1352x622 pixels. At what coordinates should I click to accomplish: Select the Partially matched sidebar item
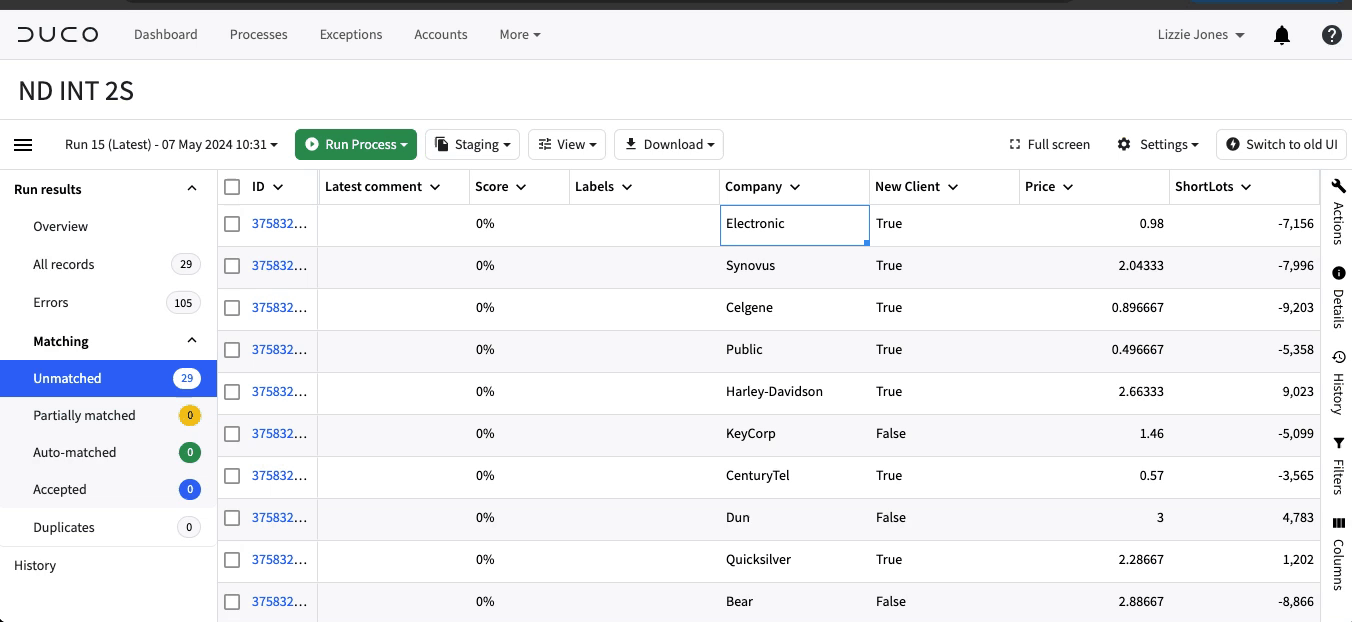tap(108, 415)
